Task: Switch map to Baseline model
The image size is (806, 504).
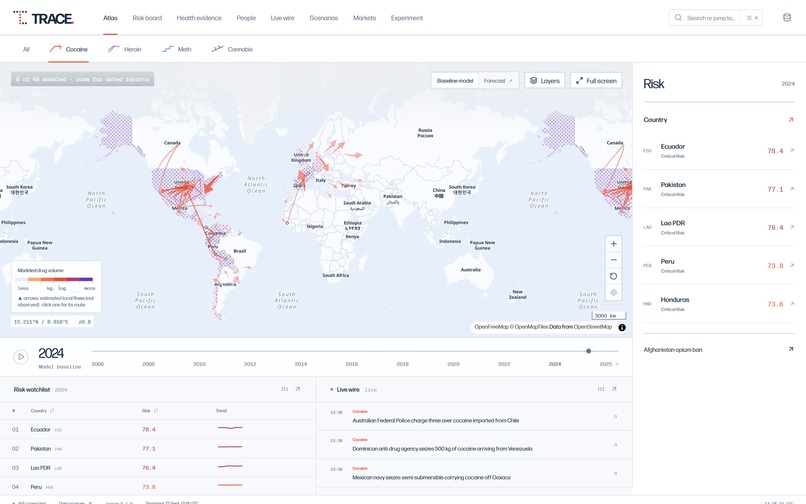Action: coord(455,81)
